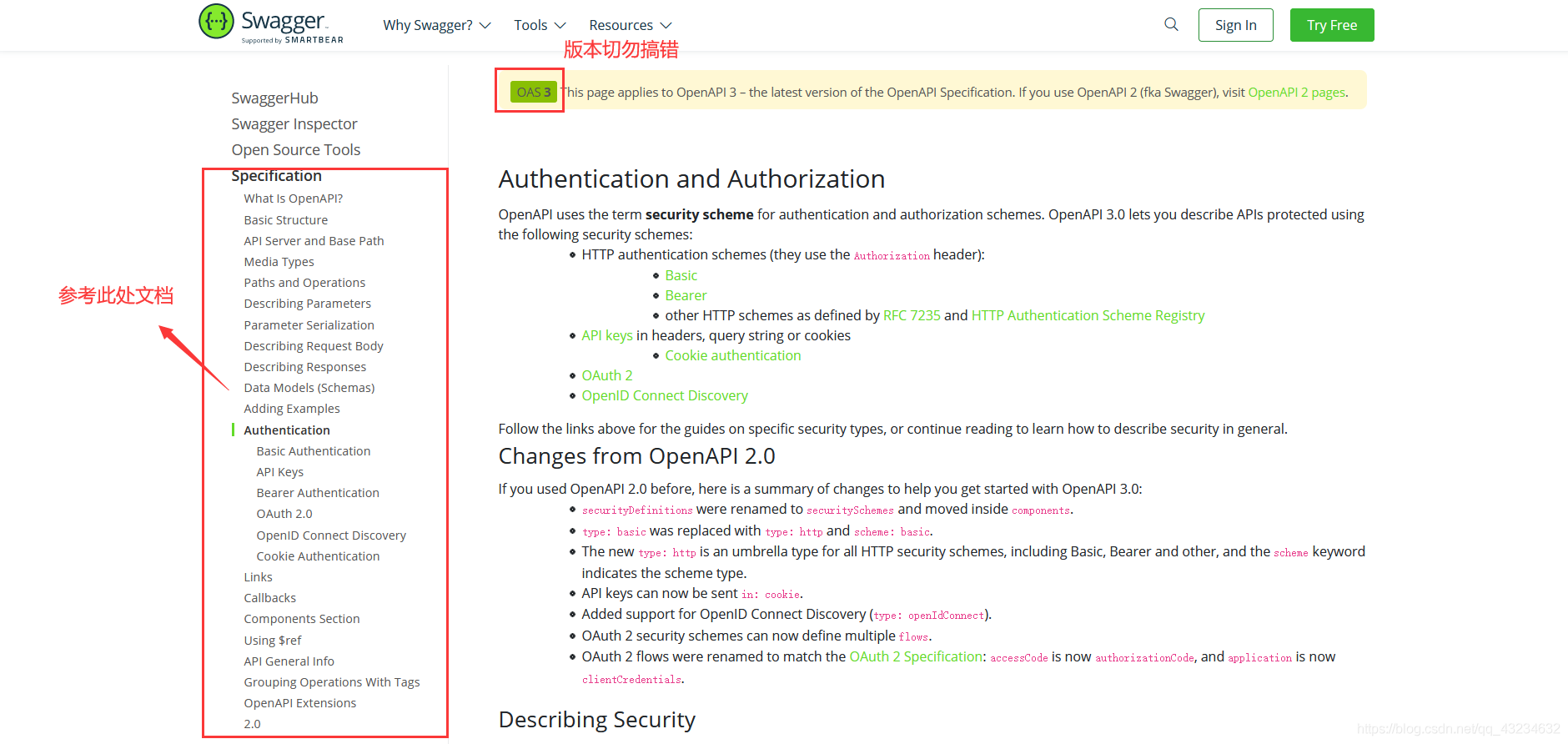This screenshot has width=1568, height=744.
Task: Open Cookie Authentication in sidebar
Action: [318, 556]
